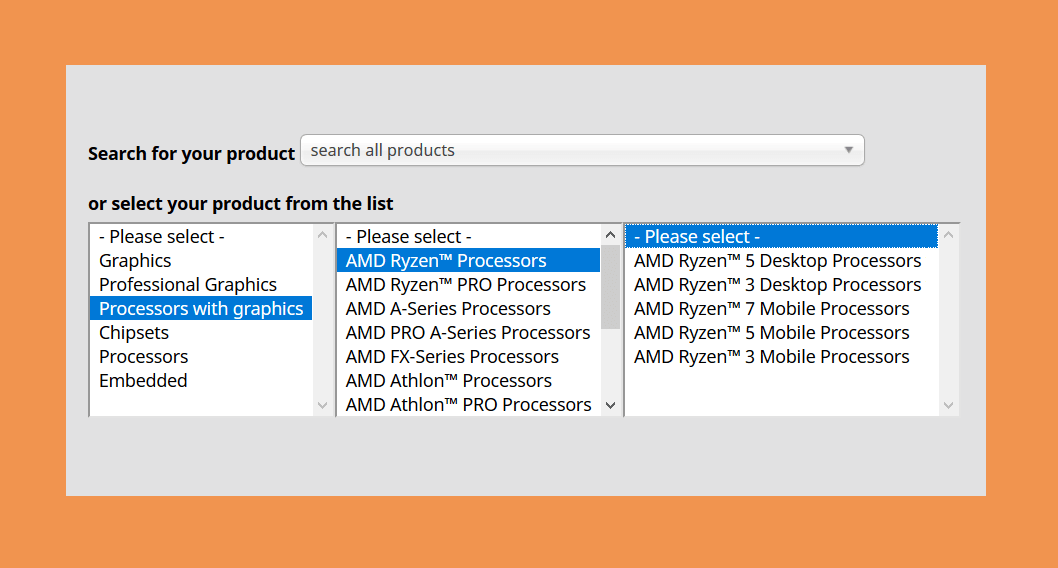
Task: Choose AMD A-Series Processors
Action: click(x=468, y=308)
